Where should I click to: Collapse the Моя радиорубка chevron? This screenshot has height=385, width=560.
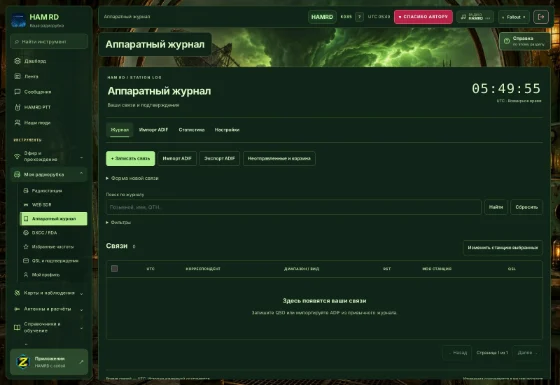pyautogui.click(x=81, y=173)
